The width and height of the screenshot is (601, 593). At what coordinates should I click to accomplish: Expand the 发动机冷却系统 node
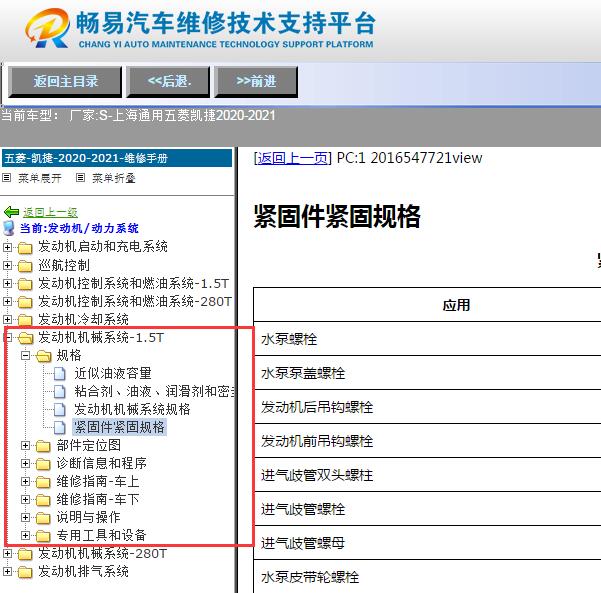(7, 319)
